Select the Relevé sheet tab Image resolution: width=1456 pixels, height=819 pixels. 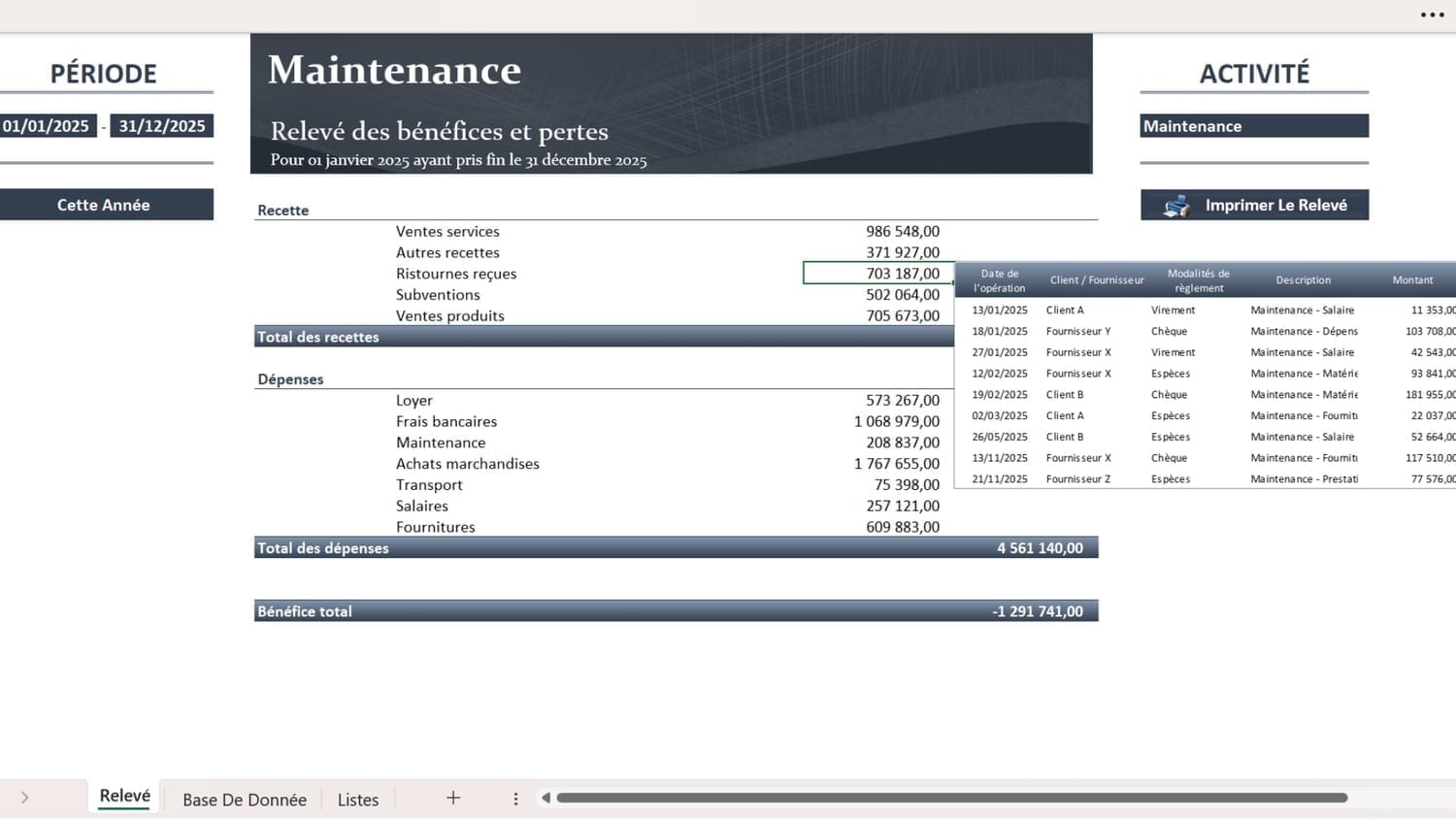point(125,797)
